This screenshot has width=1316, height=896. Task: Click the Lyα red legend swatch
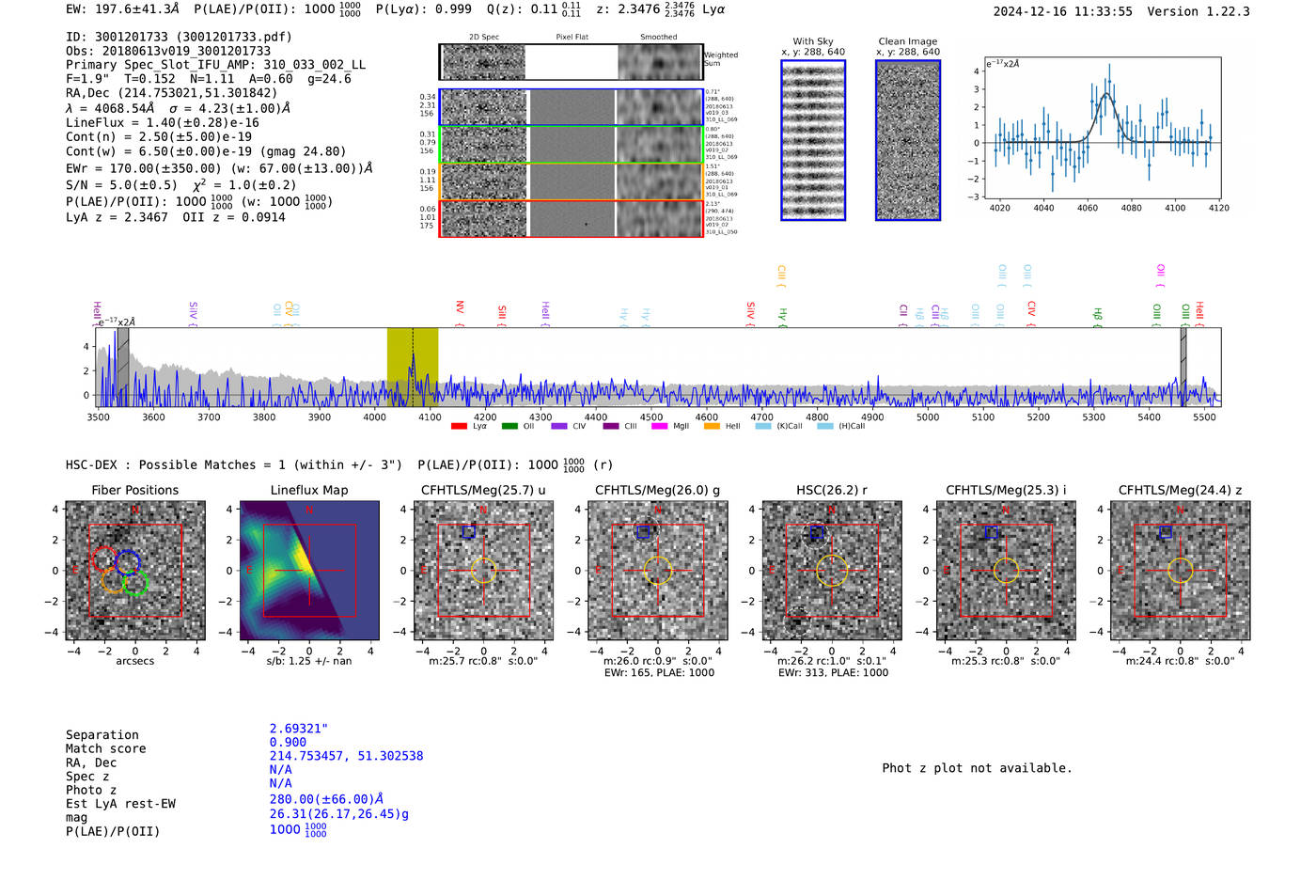coord(459,427)
